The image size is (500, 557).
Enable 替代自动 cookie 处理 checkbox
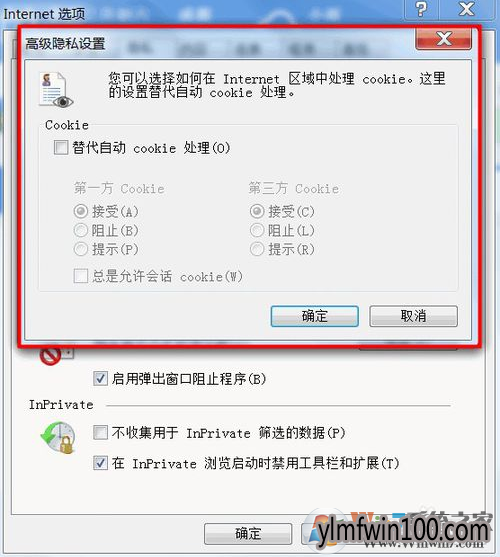click(x=61, y=147)
